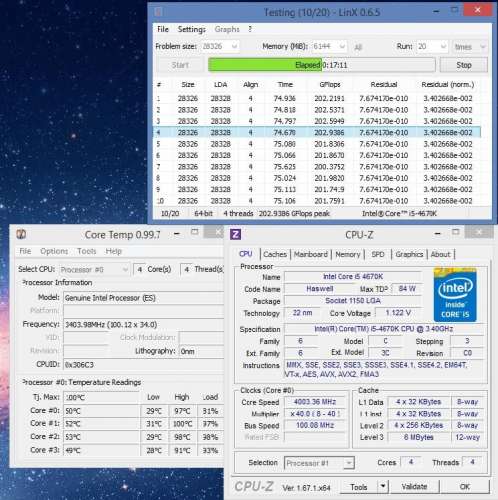This screenshot has width=498, height=500.
Task: Maximize the Core Temp window
Action: pos(195,232)
